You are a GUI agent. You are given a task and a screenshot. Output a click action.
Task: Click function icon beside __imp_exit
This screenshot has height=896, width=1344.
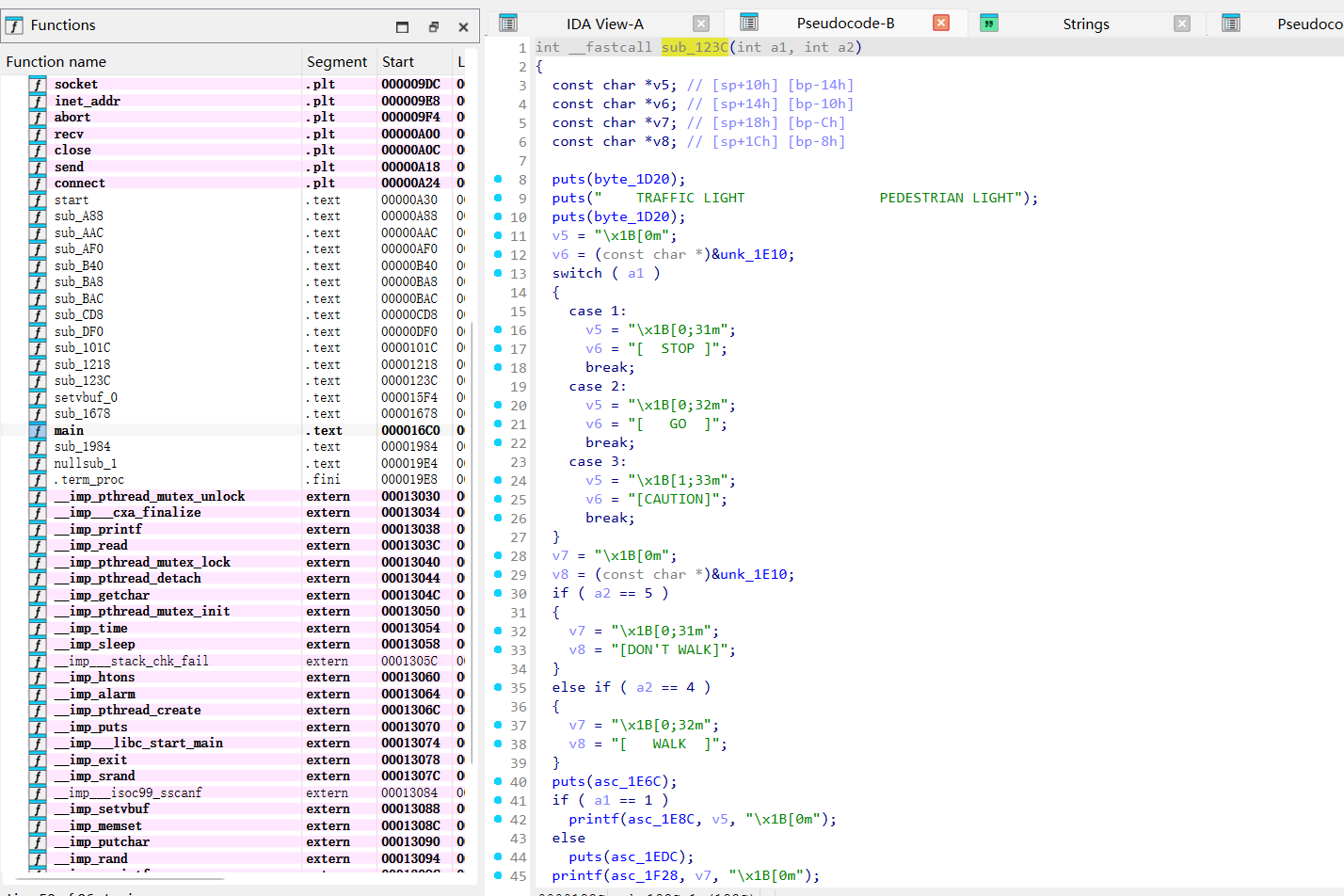(x=38, y=760)
